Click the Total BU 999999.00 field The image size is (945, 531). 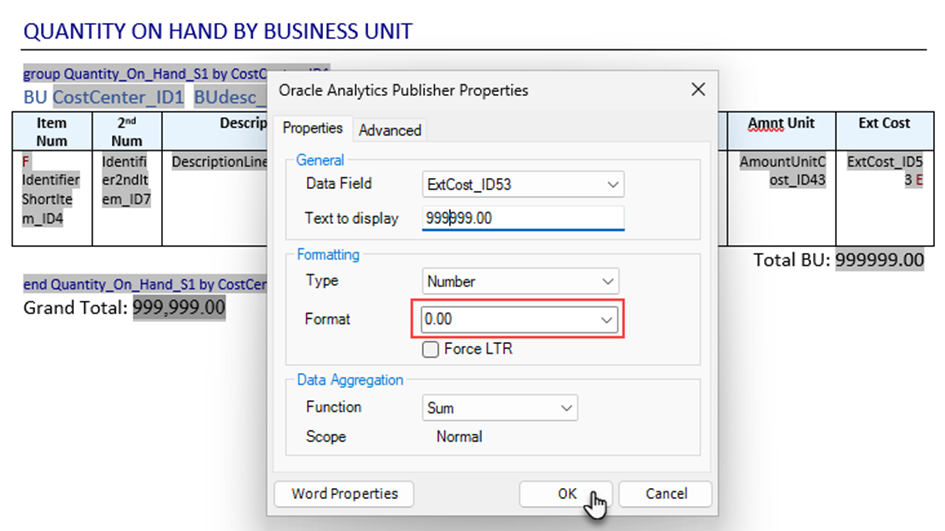coord(879,260)
